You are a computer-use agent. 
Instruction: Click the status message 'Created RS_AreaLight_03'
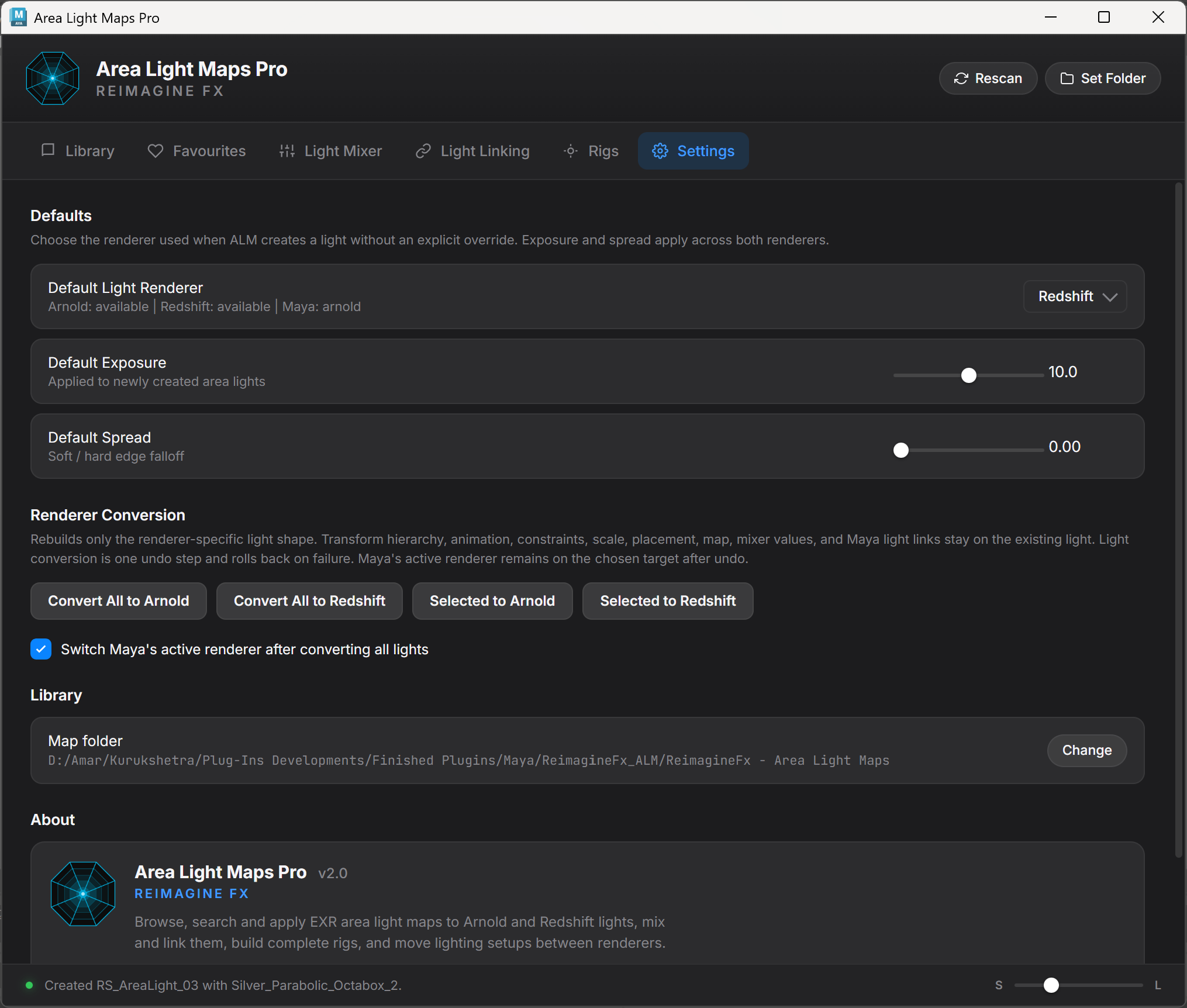click(x=223, y=985)
